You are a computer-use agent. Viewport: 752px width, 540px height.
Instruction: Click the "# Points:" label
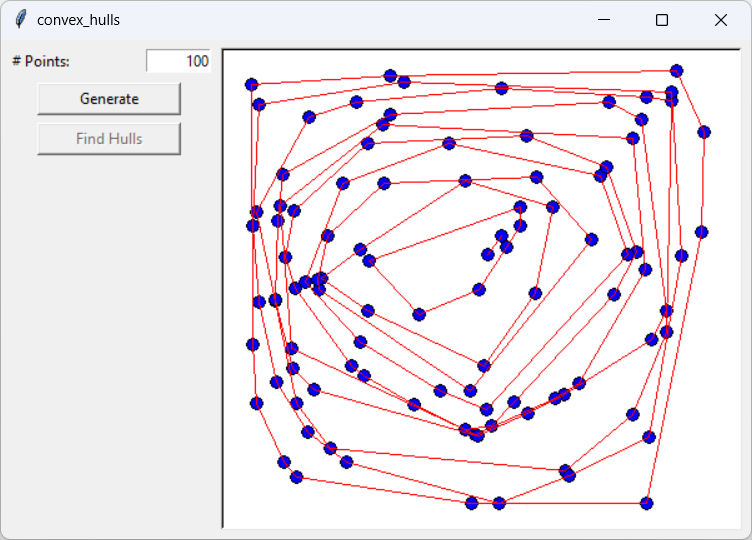41,61
